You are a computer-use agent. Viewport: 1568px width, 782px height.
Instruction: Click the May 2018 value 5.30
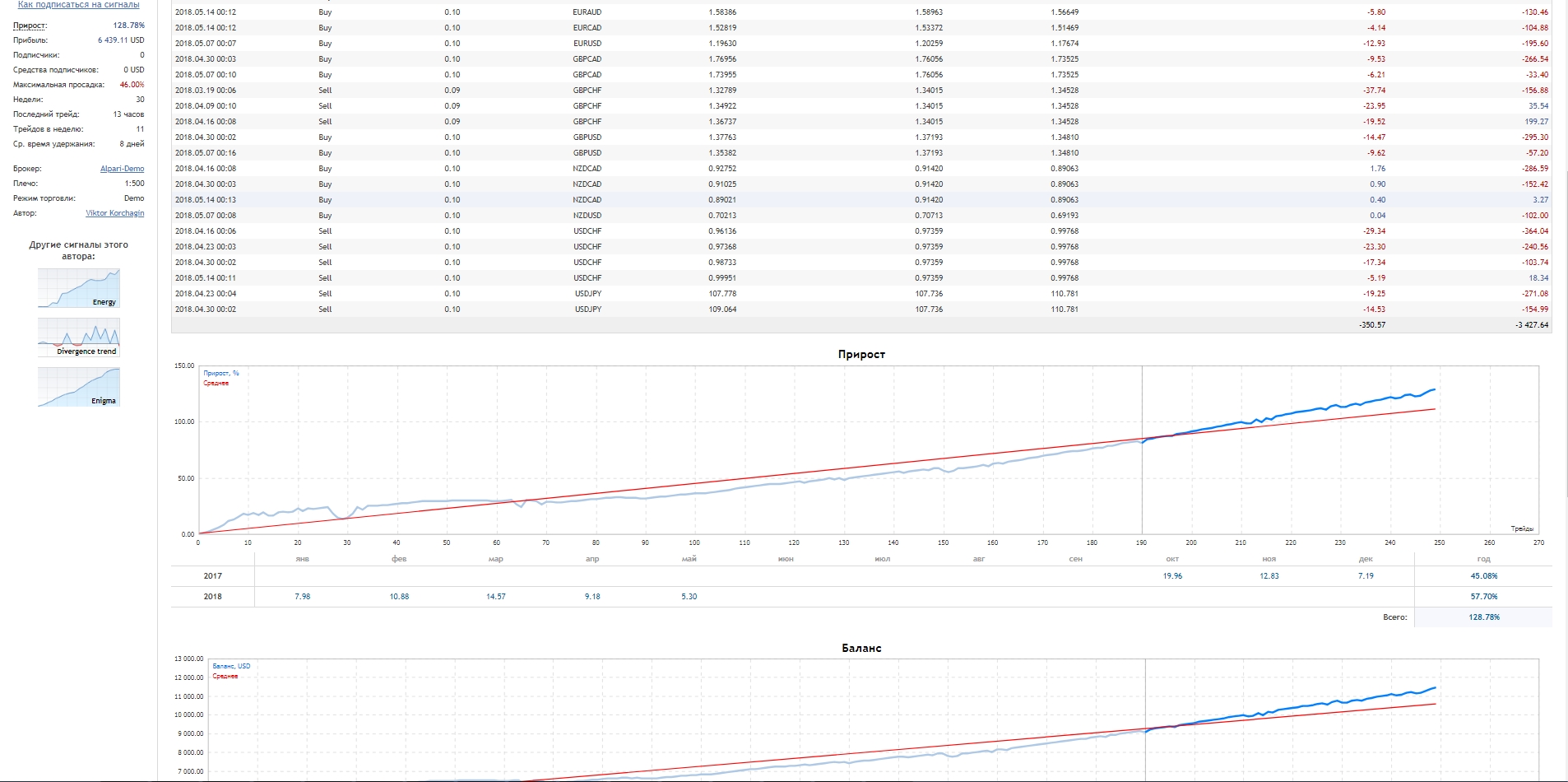click(x=689, y=597)
